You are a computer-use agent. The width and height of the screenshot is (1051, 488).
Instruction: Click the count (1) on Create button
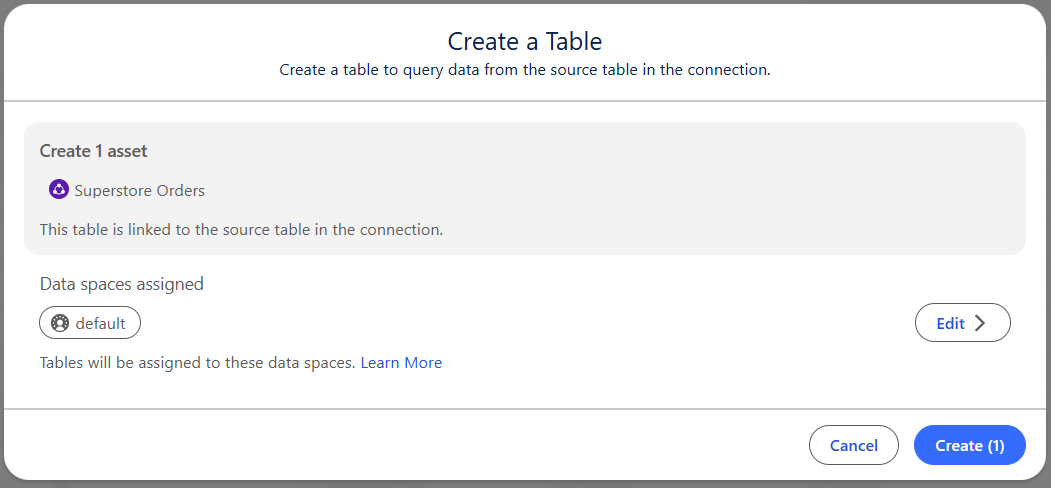pos(995,446)
